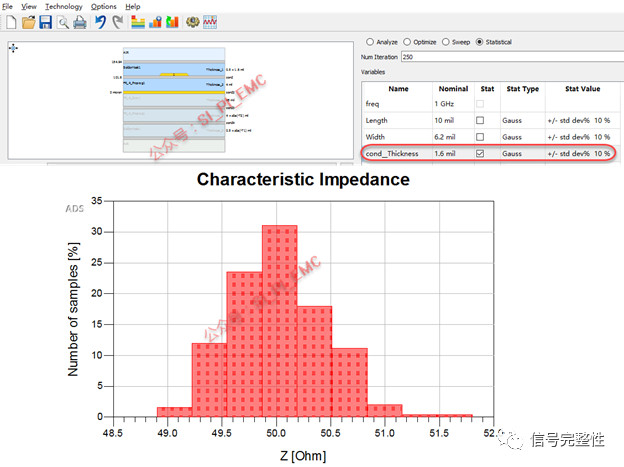This screenshot has height=467, width=624.
Task: Uncheck the Stat checkbox for cond_Thickness
Action: [480, 153]
